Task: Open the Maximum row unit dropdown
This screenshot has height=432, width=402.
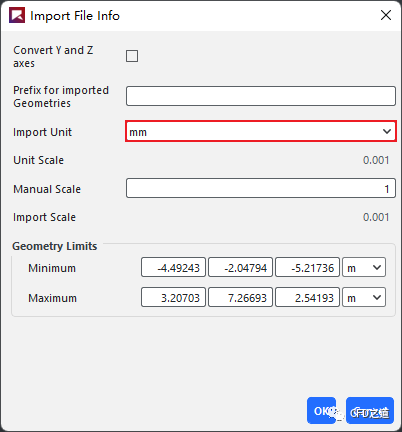Action: 364,297
